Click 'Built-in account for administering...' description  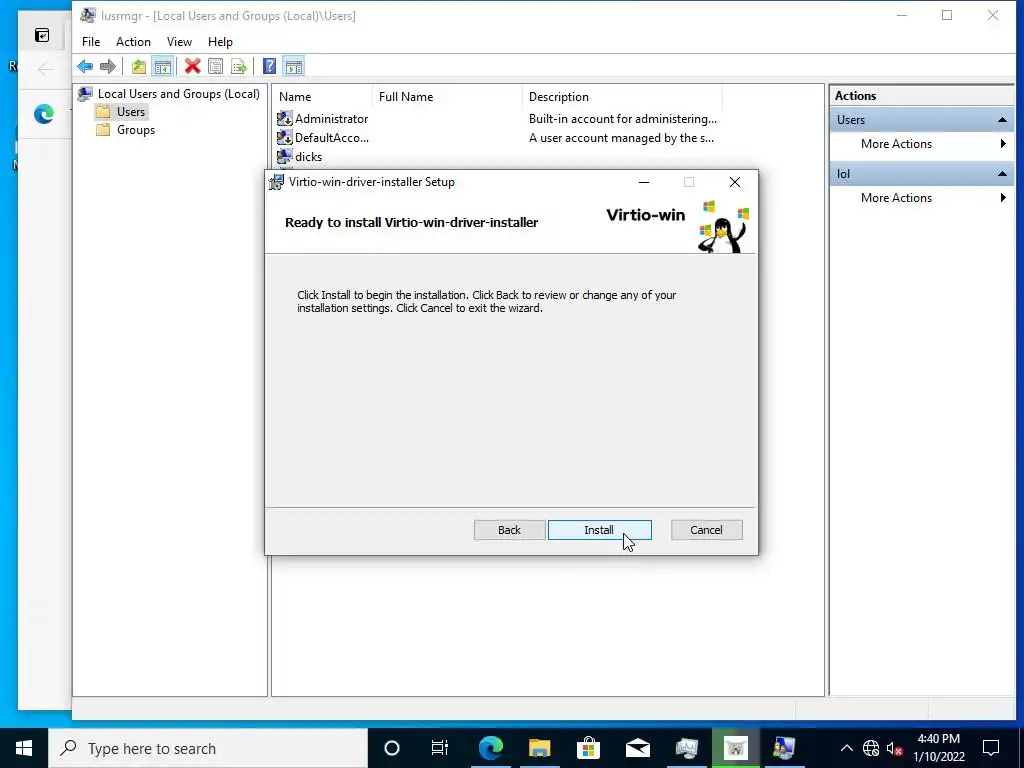point(622,119)
